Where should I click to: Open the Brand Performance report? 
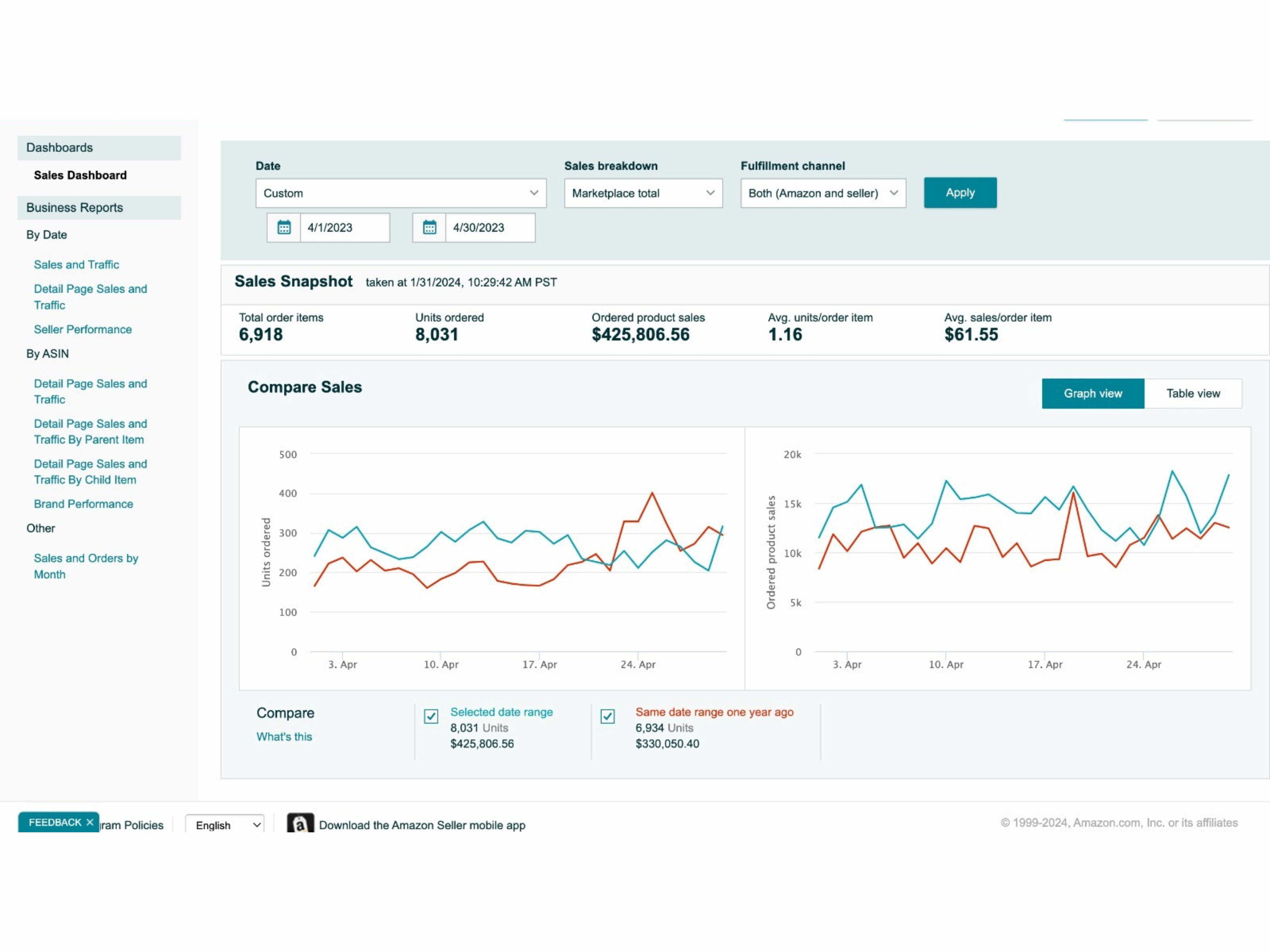83,504
